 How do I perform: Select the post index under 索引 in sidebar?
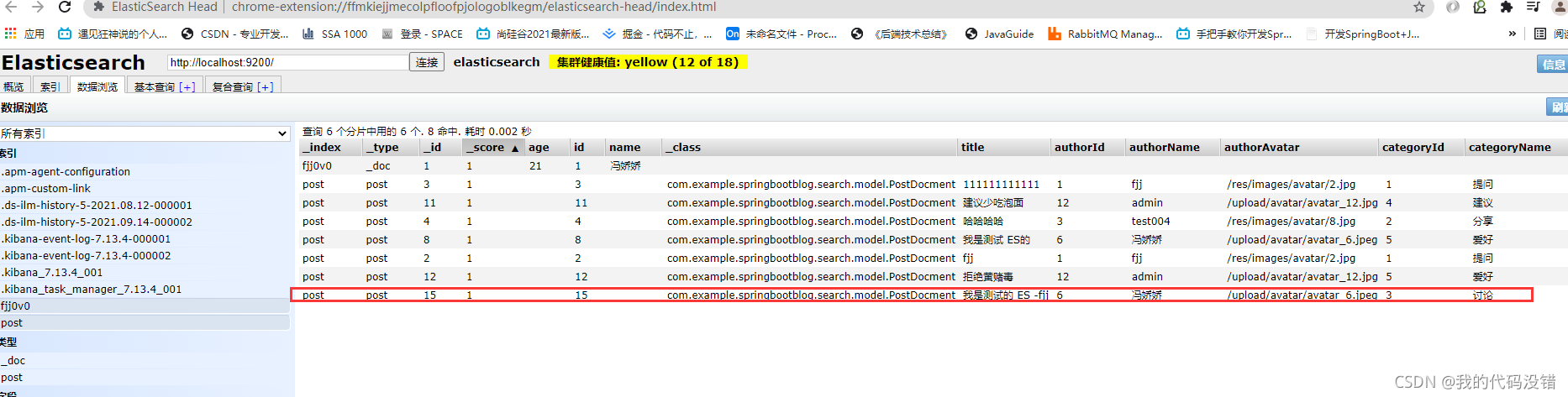coord(145,322)
